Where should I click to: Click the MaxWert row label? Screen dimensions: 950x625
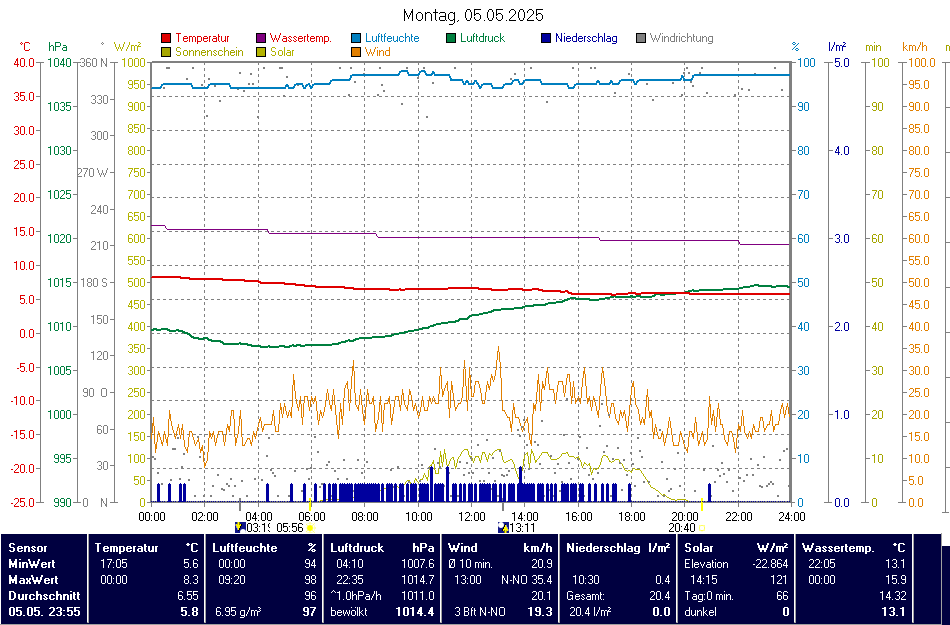click(33, 580)
